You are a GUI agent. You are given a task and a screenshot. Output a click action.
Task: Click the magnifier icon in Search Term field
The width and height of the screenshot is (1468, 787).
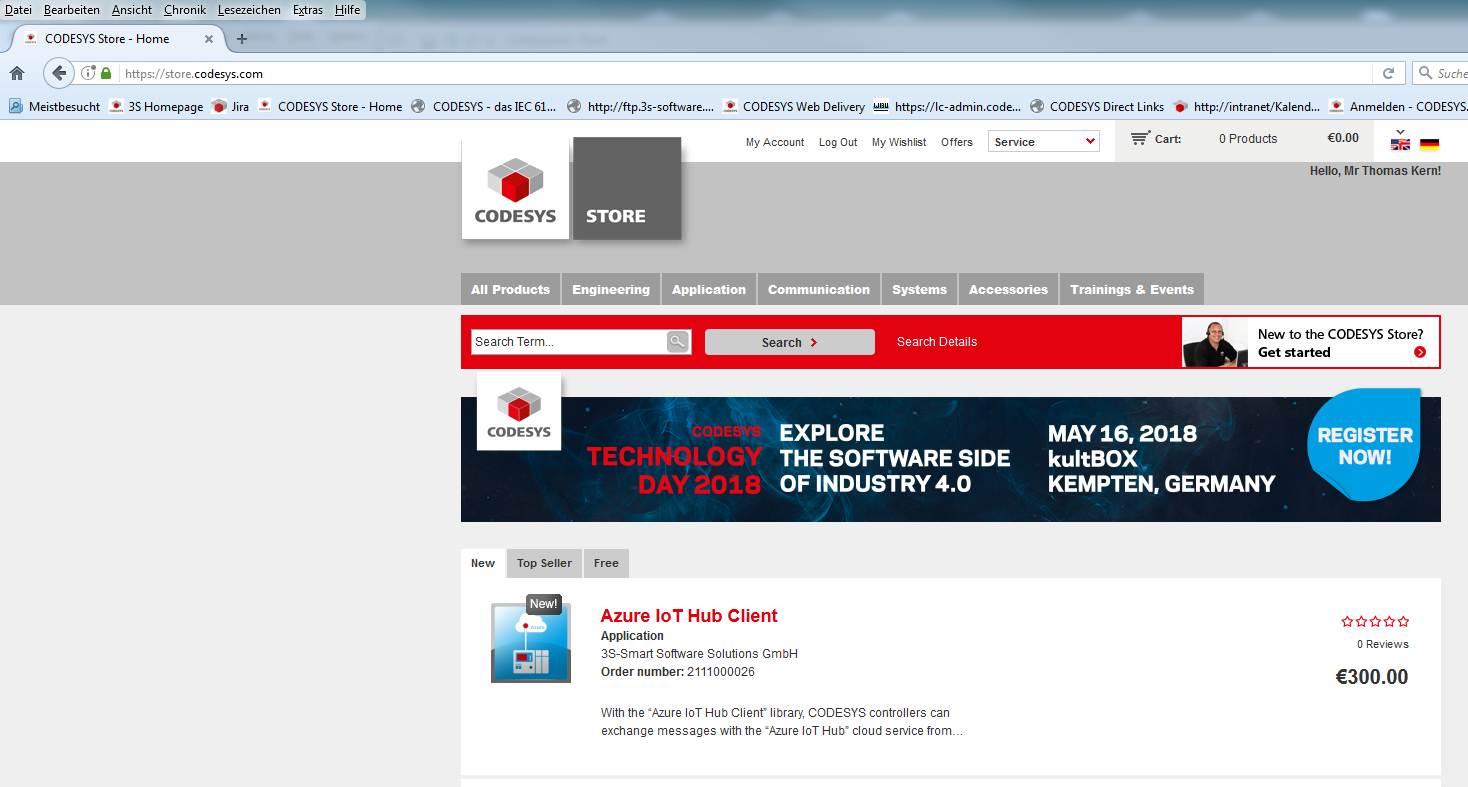click(678, 342)
